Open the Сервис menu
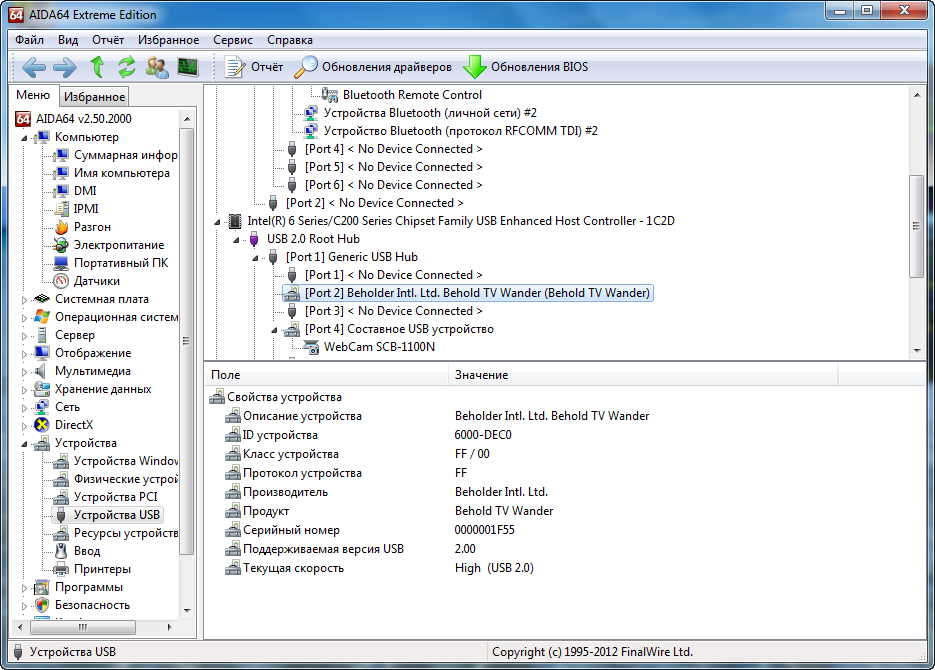The image size is (935, 670). 233,40
